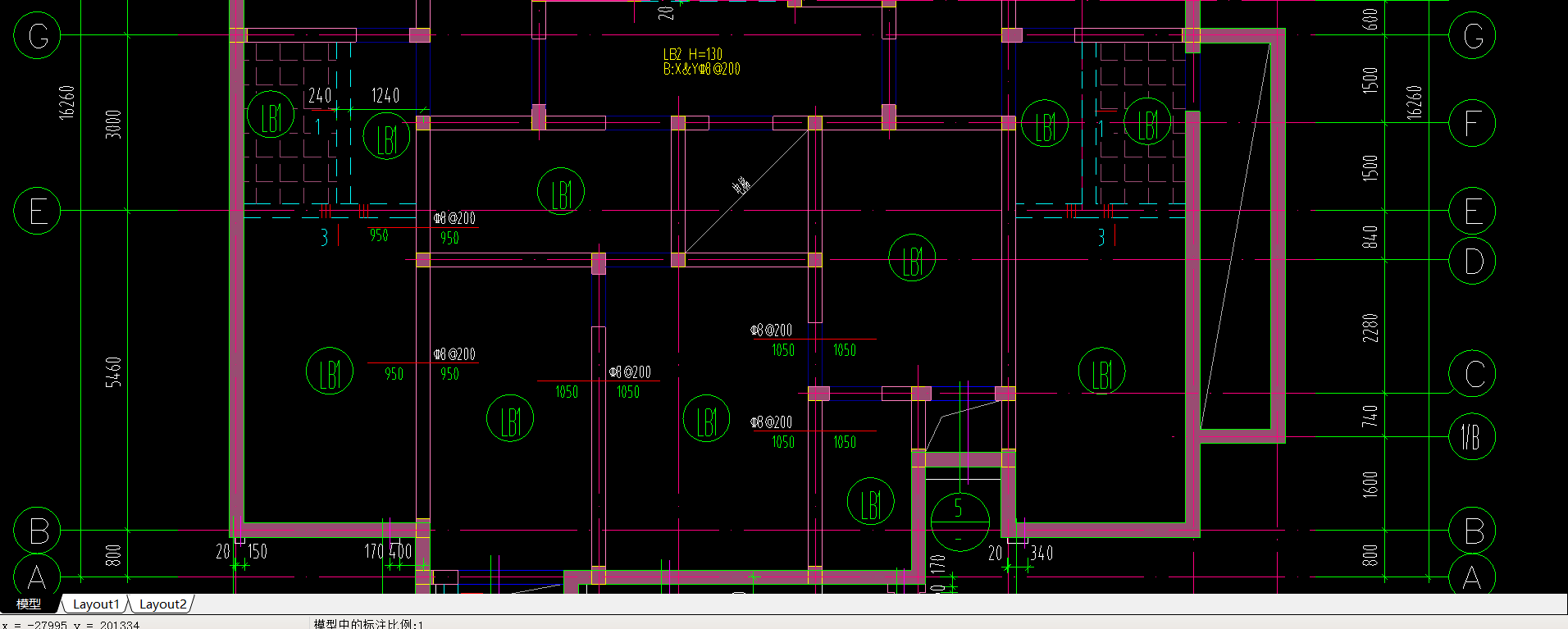Select the left-side grid bubble G
The width and height of the screenshot is (1568, 629).
[38, 35]
